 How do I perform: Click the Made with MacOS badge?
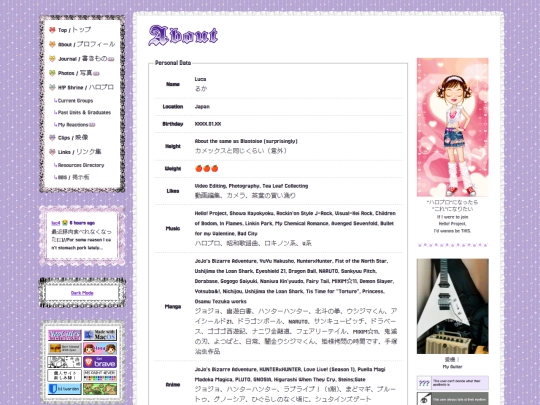tap(100, 335)
